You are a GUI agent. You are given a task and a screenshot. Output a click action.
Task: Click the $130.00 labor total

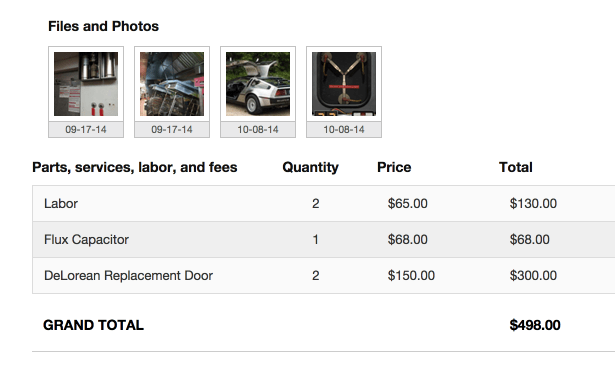tap(533, 204)
